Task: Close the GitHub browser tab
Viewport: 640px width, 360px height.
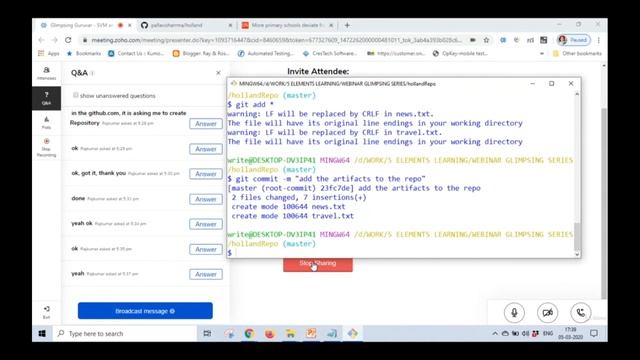Action: [230, 25]
